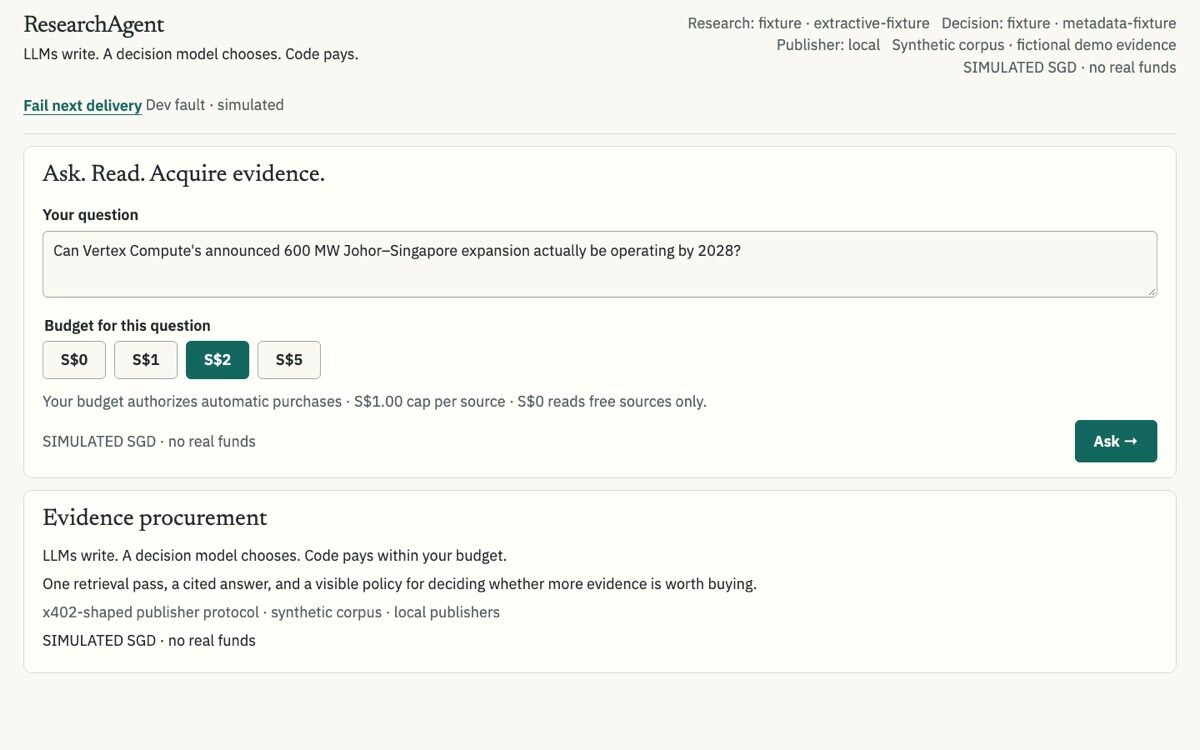Click the Evidence procurement heading
Screen dimensions: 1200x750
[155, 518]
